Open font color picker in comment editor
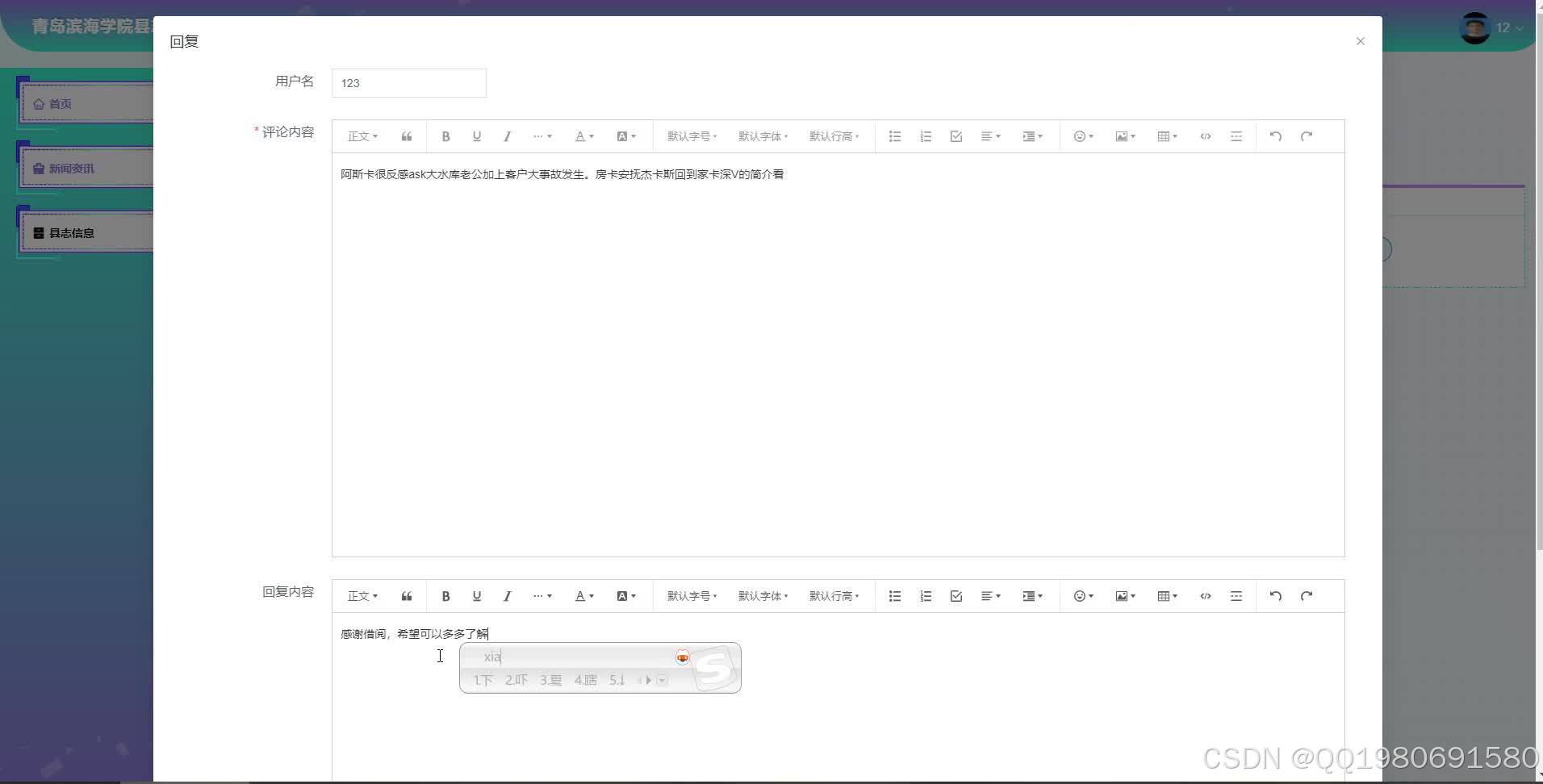 (584, 136)
